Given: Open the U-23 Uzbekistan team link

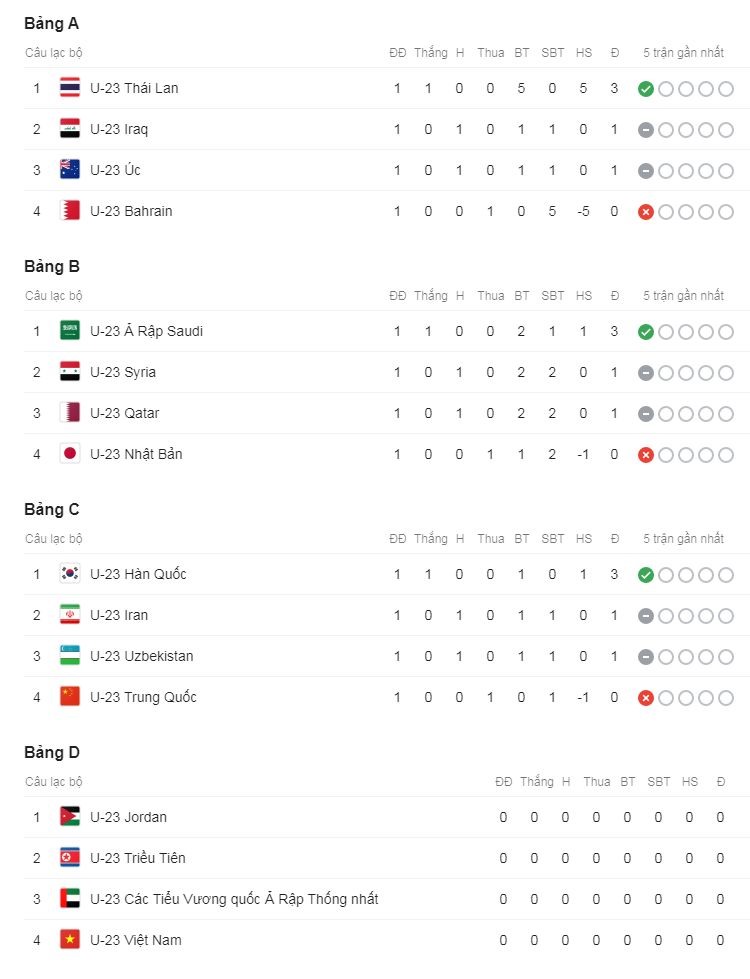Looking at the screenshot, I should (x=142, y=656).
